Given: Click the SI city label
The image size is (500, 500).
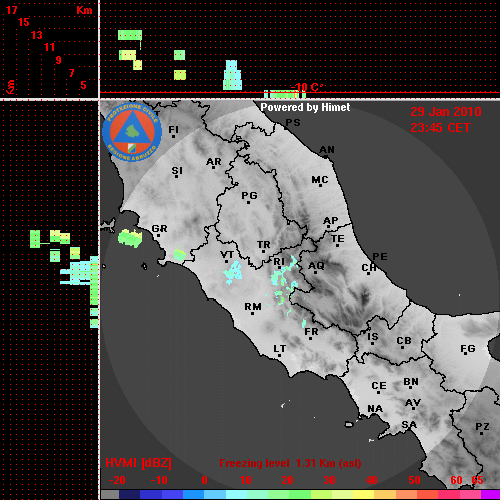Looking at the screenshot, I should click(x=177, y=171).
